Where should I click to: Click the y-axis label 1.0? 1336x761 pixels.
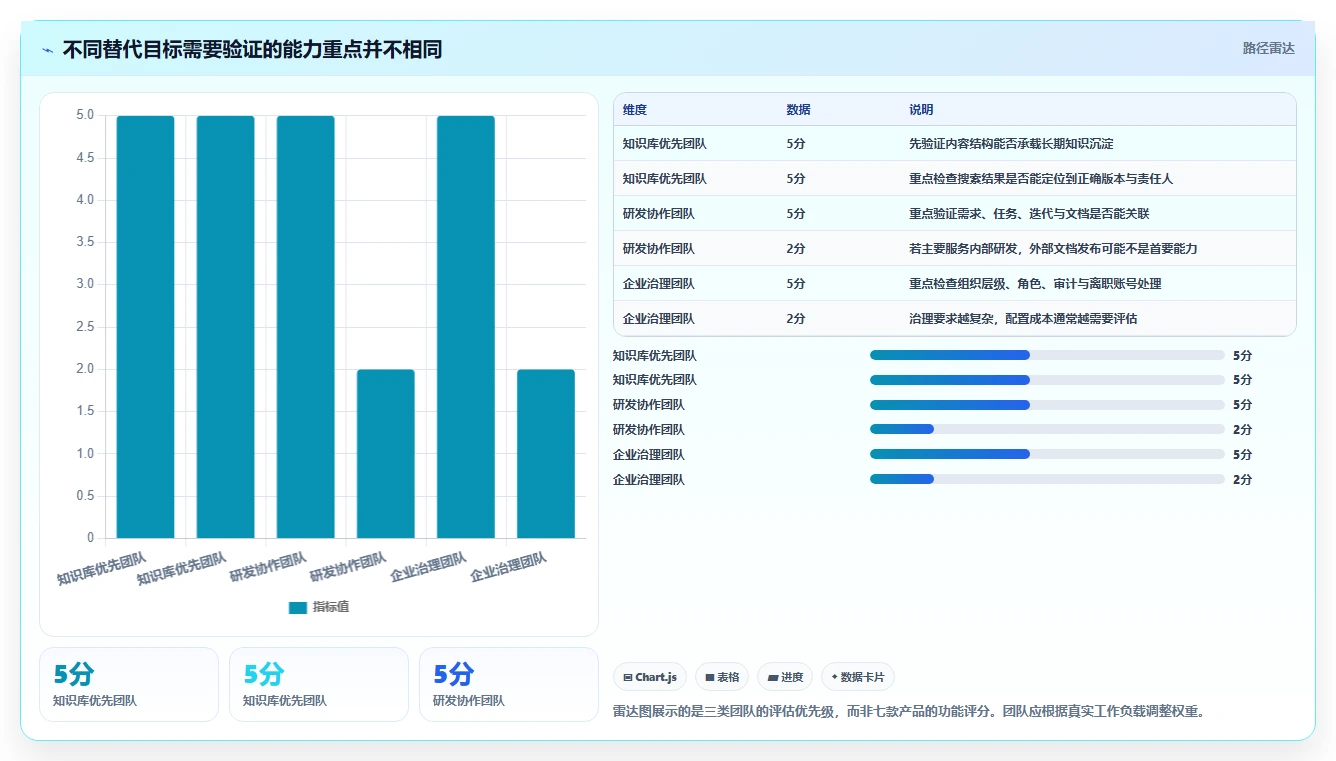click(x=85, y=454)
